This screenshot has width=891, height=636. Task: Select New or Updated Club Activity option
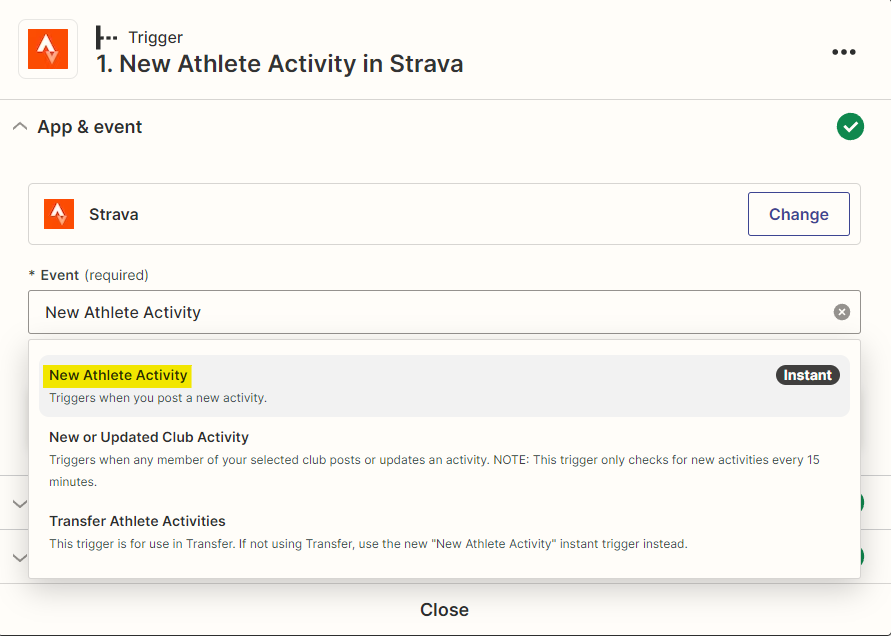444,459
